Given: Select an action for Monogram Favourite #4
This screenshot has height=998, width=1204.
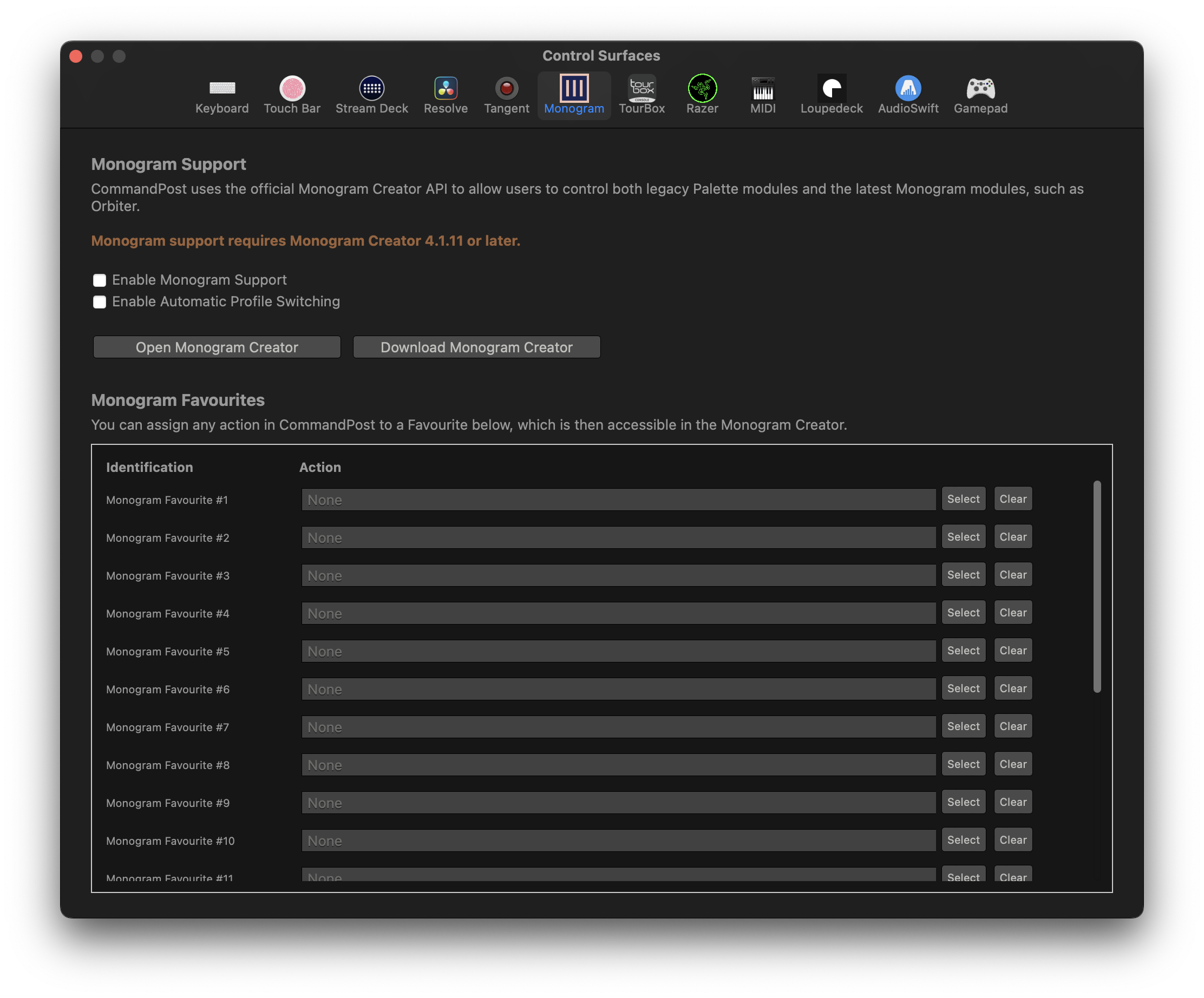Looking at the screenshot, I should [x=963, y=612].
